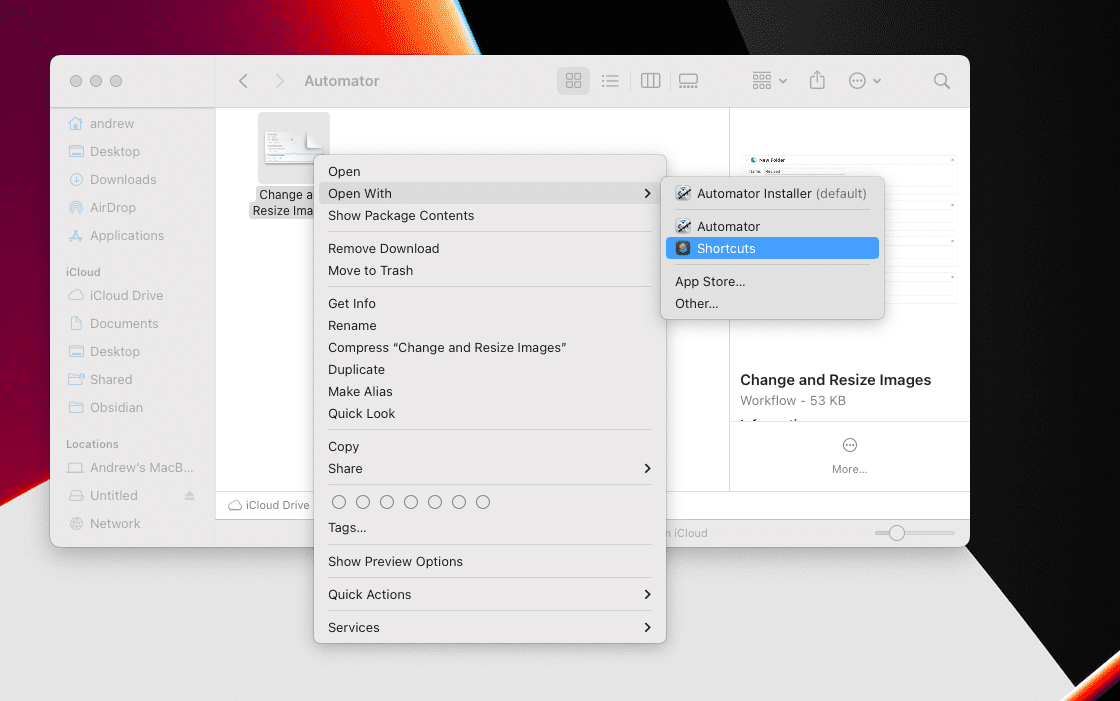Eject the Untitled volume
Image resolution: width=1120 pixels, height=701 pixels.
[x=190, y=496]
